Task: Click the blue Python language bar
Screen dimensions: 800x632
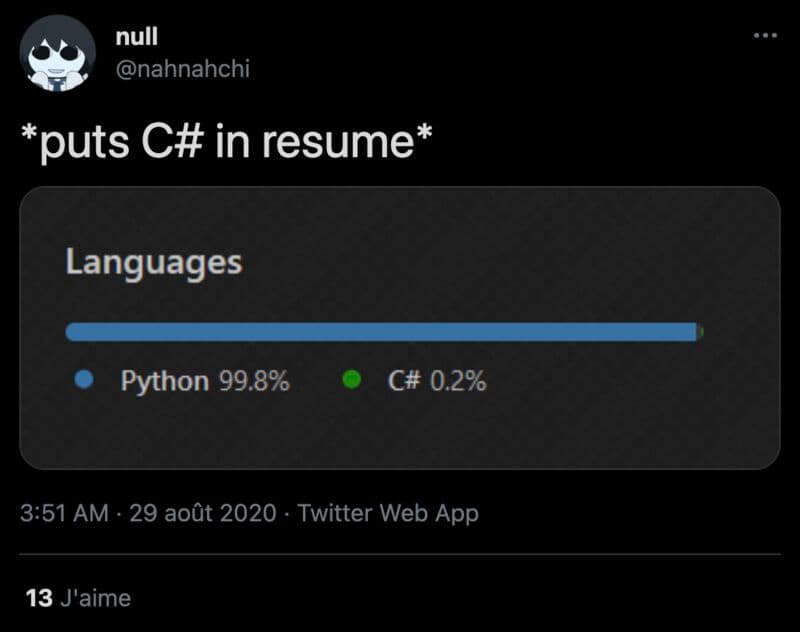Action: 381,332
